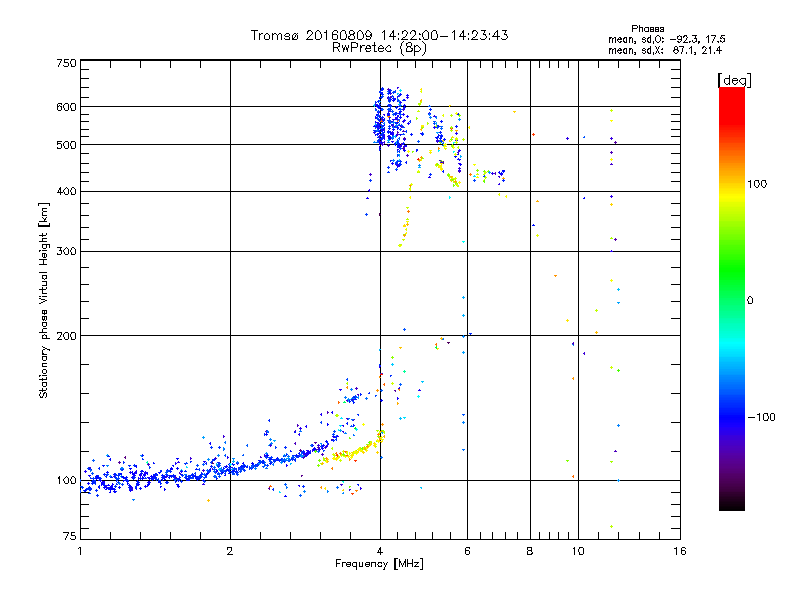Viewport: 800px width, 600px height.
Task: Click x-axis tick label '8'
Action: 530,551
